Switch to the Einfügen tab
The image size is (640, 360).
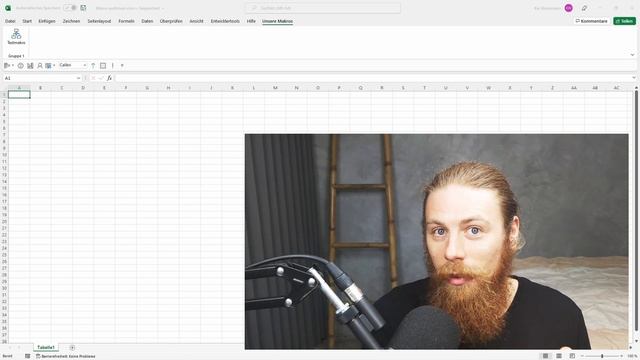click(47, 21)
